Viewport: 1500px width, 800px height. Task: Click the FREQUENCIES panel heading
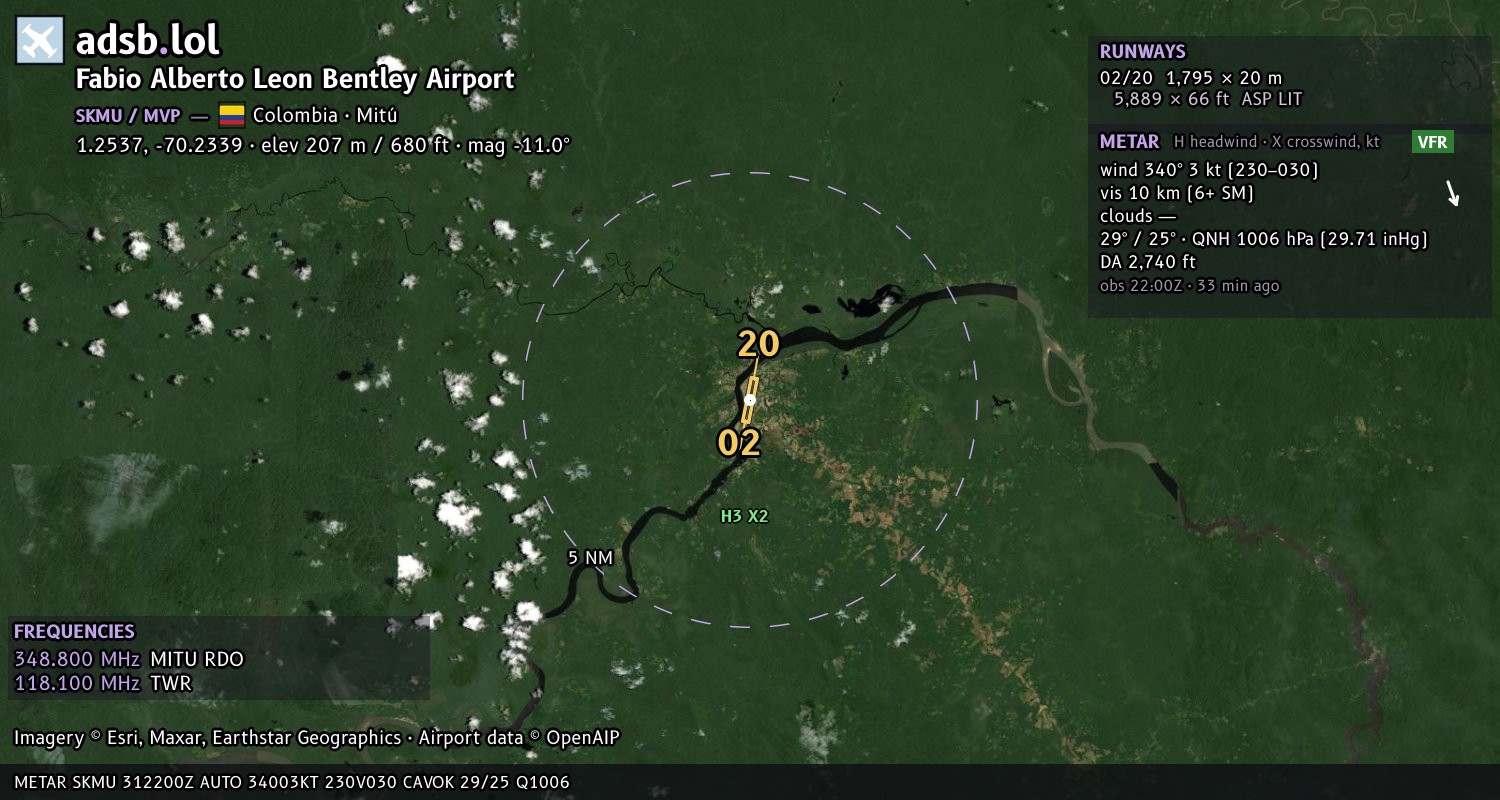[74, 632]
